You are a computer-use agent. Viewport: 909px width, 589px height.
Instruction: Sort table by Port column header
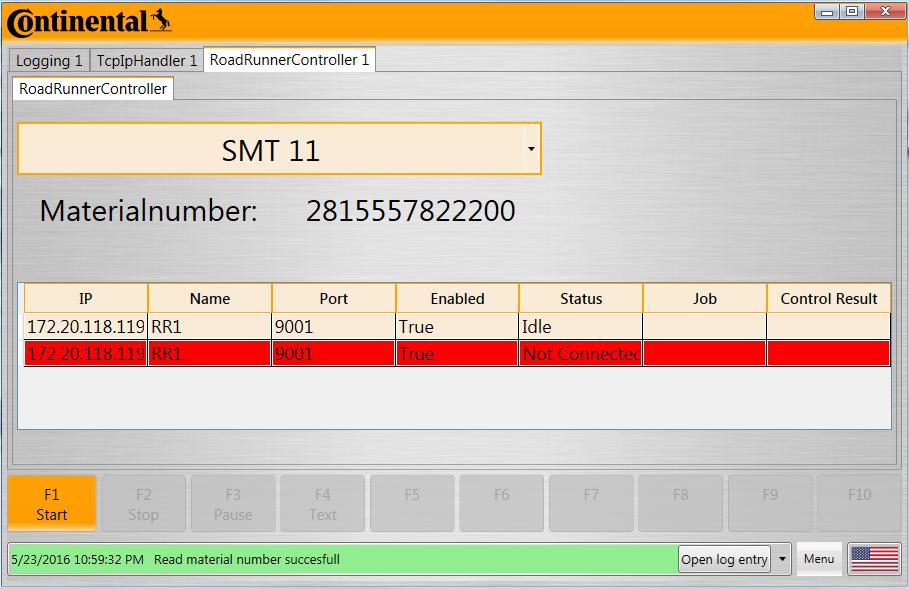coord(334,299)
